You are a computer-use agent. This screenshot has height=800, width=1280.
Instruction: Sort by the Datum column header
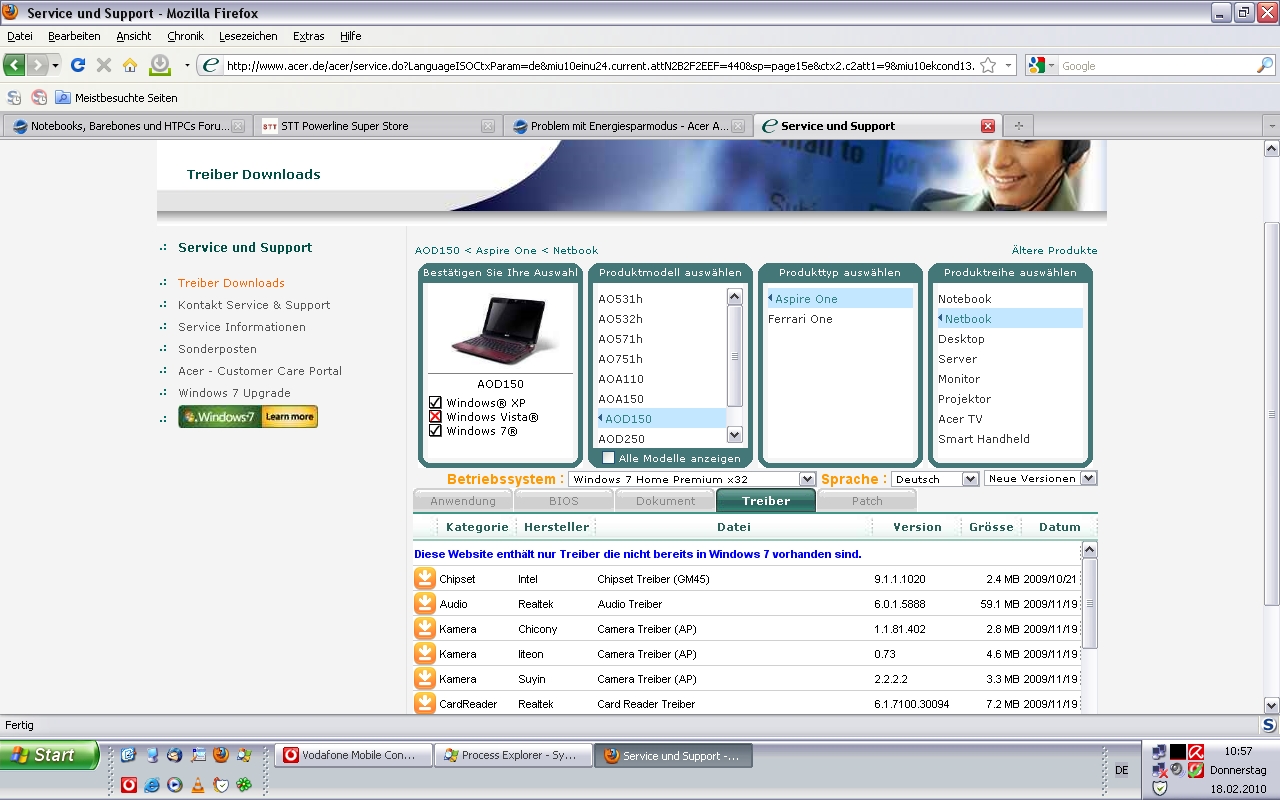click(1059, 527)
